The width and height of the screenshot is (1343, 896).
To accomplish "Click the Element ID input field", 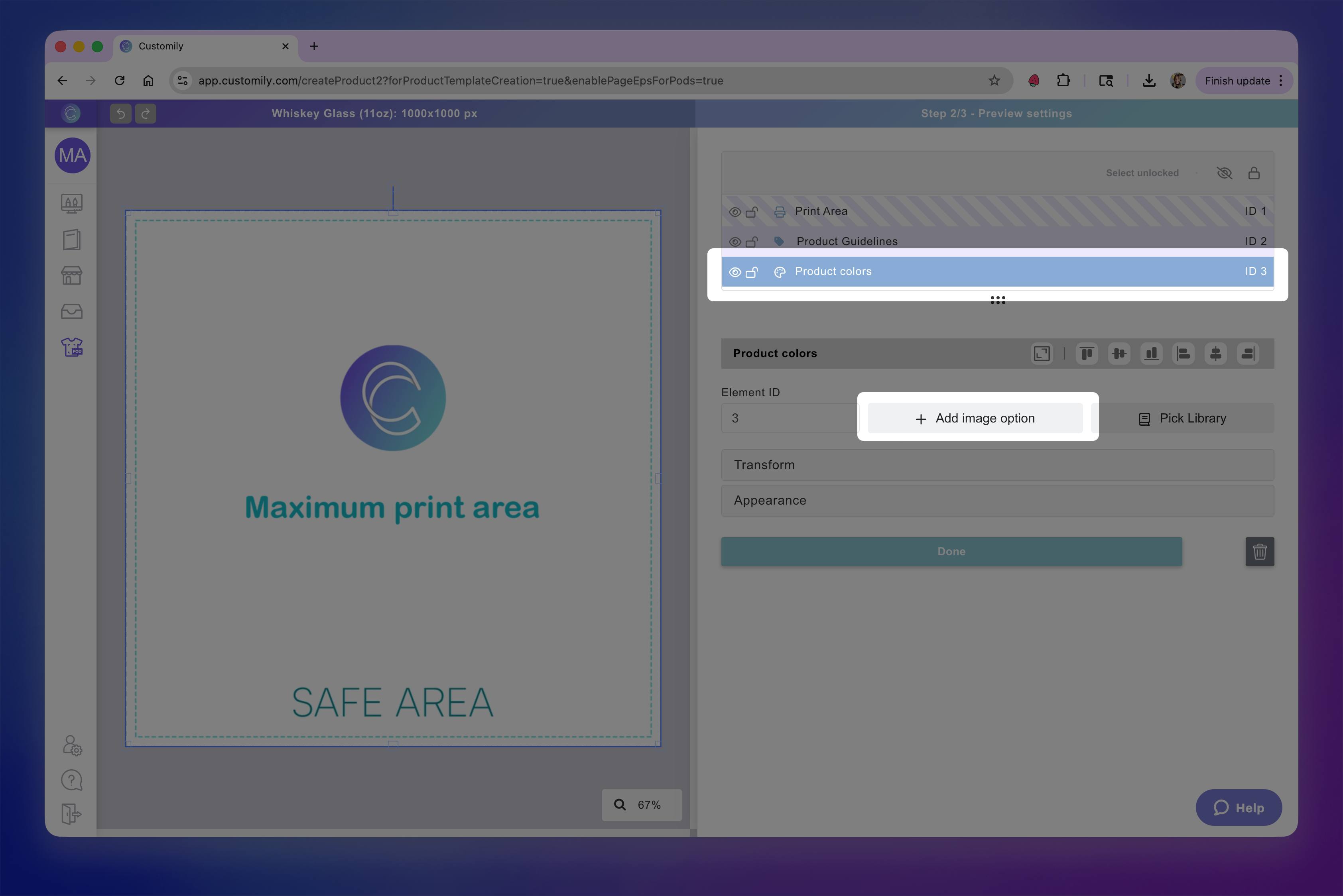I will click(x=789, y=418).
